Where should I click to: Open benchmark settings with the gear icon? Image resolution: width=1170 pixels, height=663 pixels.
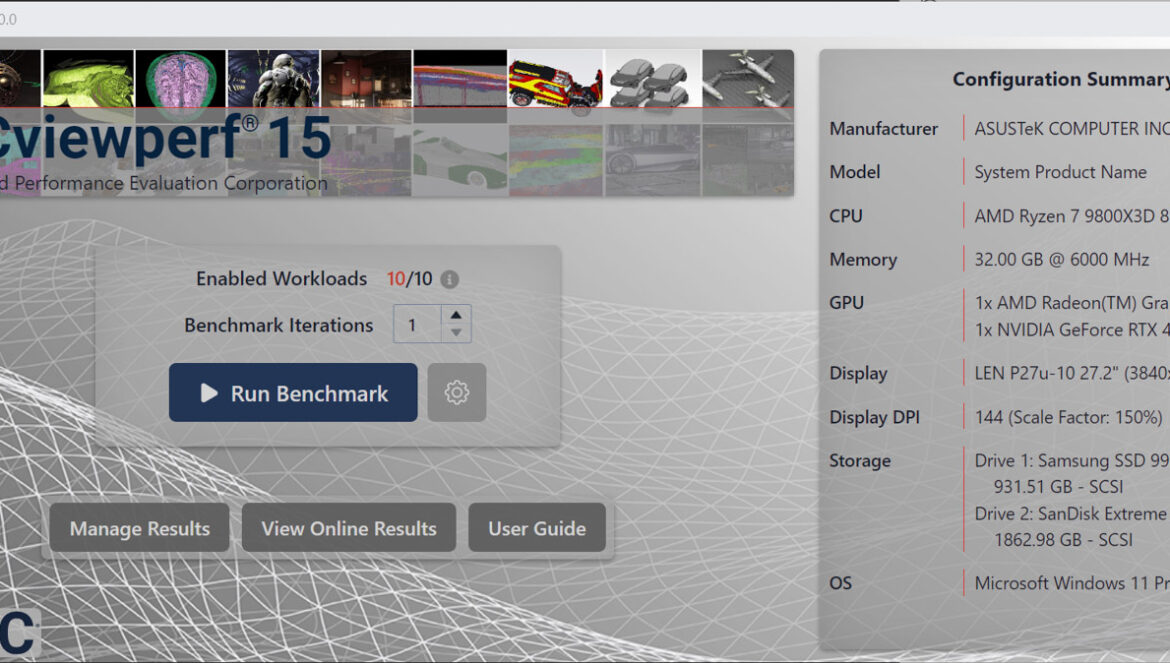click(457, 392)
